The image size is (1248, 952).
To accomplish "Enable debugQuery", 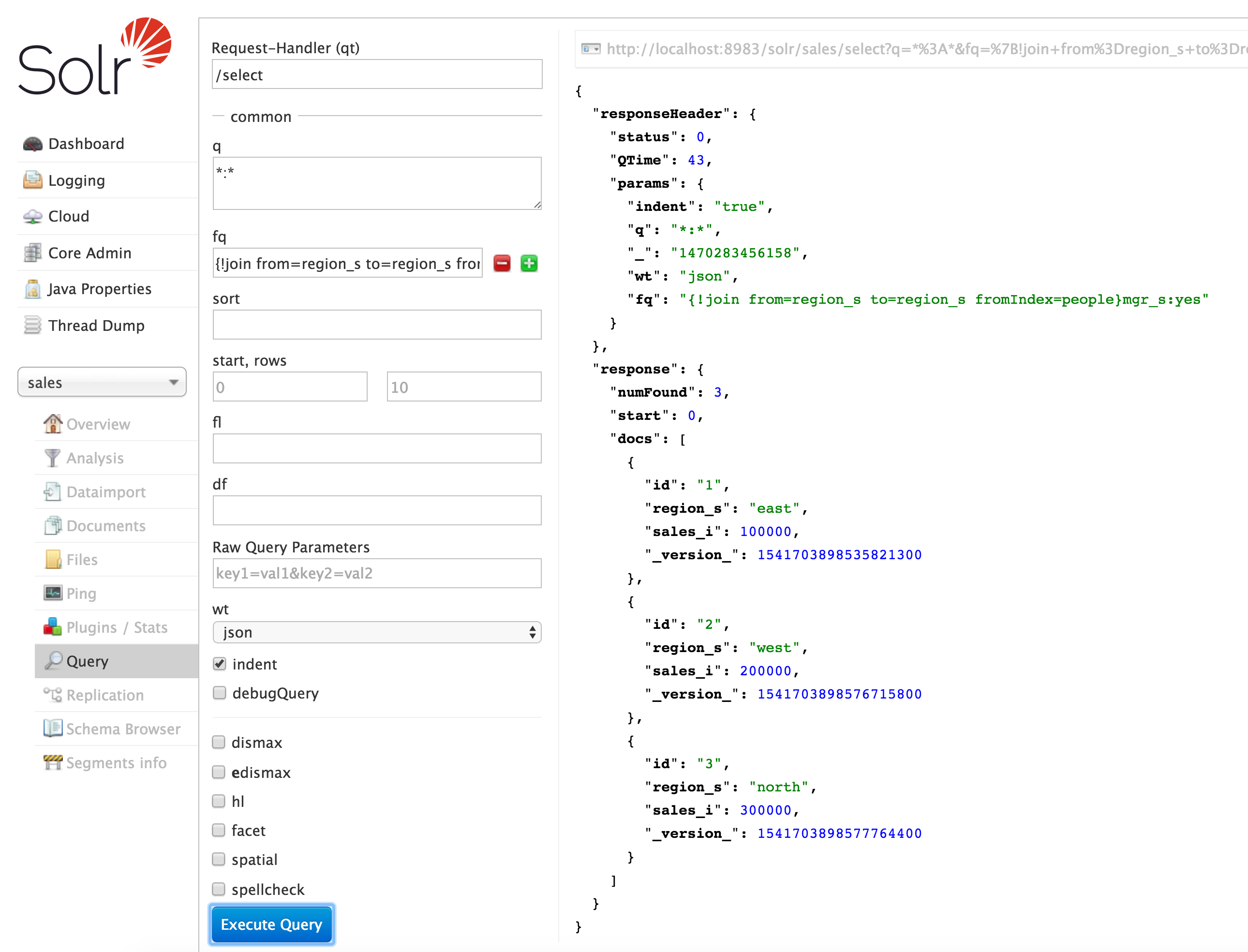I will pos(219,692).
